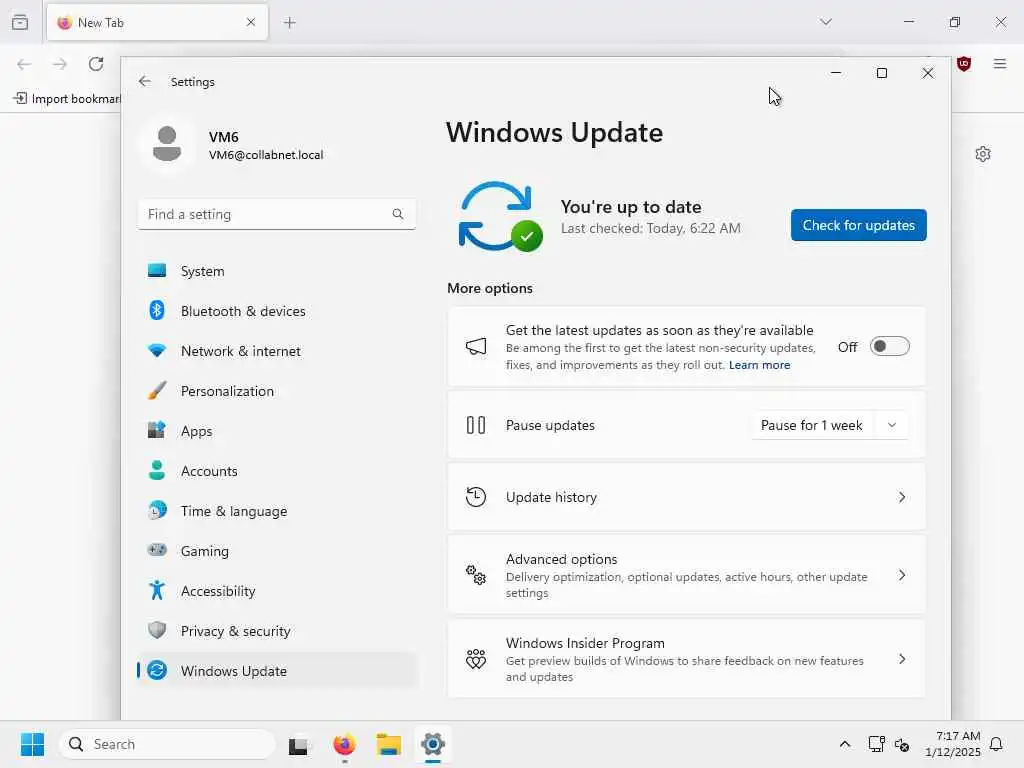
Task: Select Apps text in the sidebar
Action: (197, 431)
